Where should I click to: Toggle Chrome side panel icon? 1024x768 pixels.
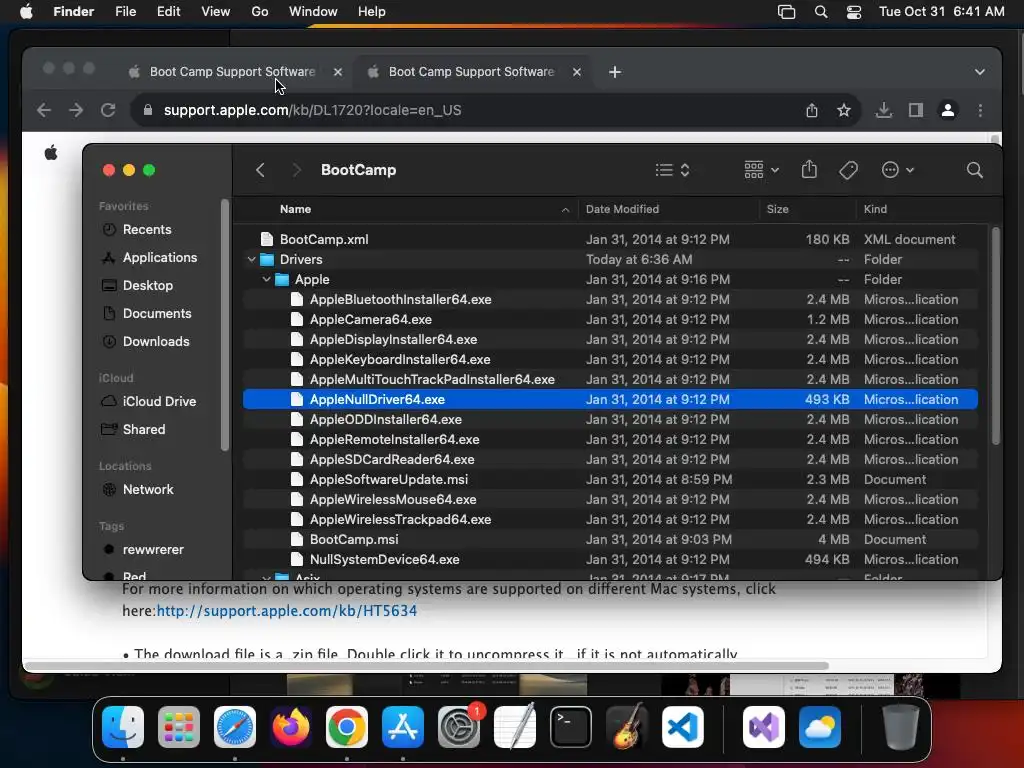(916, 110)
